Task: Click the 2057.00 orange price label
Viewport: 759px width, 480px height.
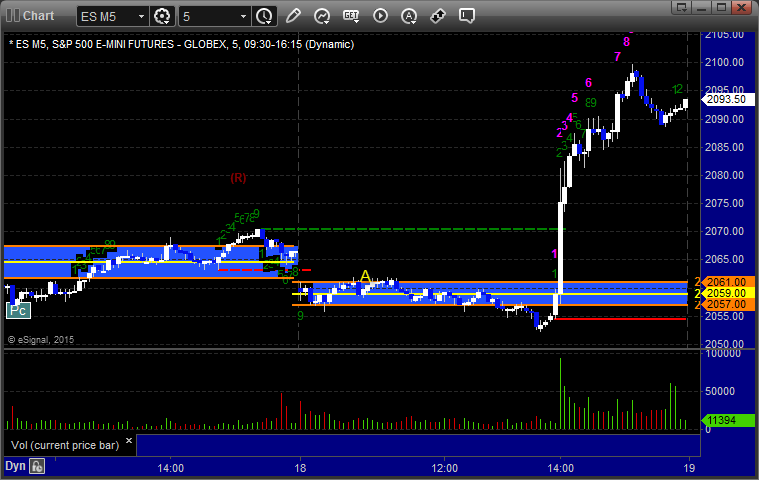Action: [x=728, y=304]
